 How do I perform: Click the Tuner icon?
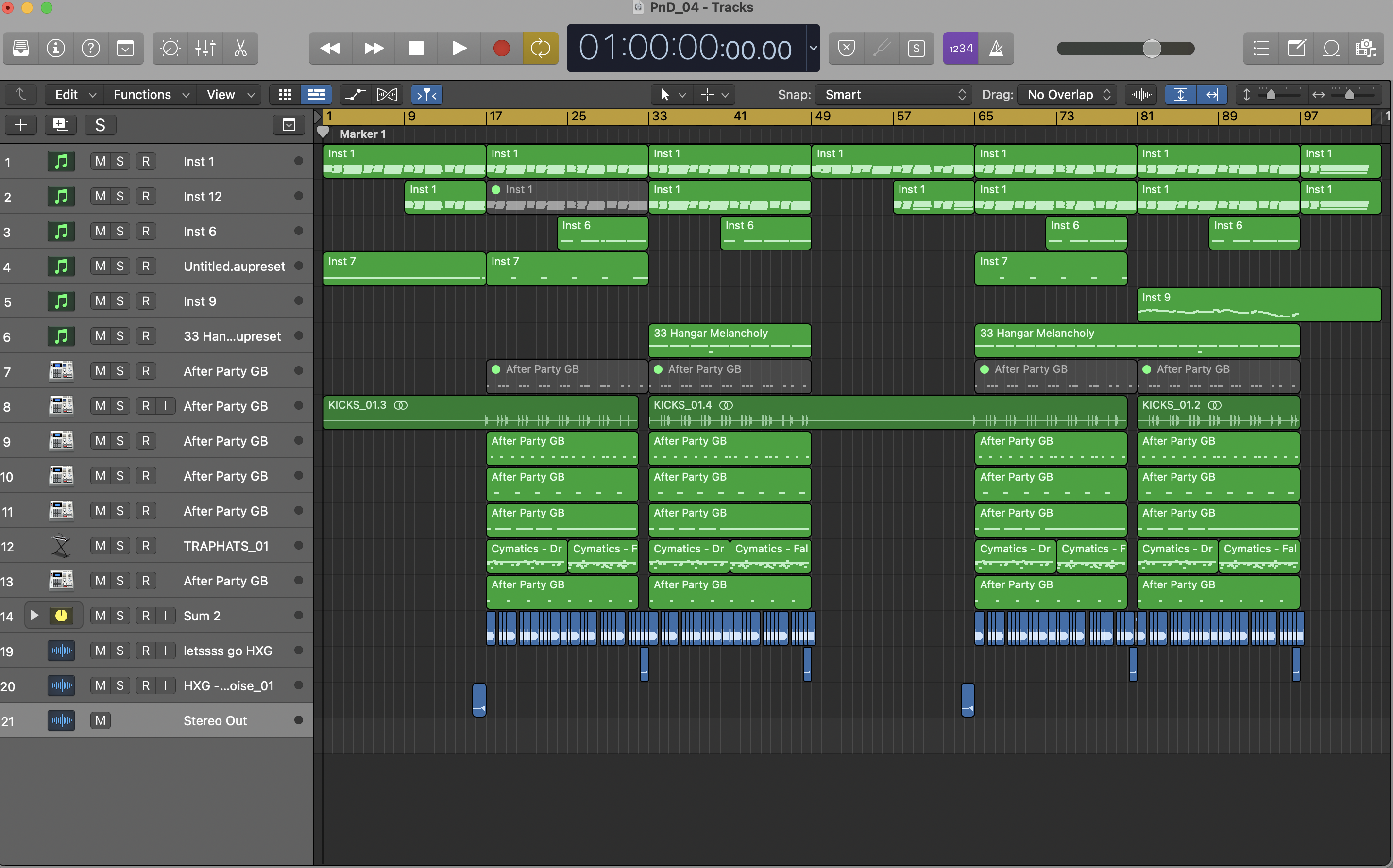click(x=882, y=48)
